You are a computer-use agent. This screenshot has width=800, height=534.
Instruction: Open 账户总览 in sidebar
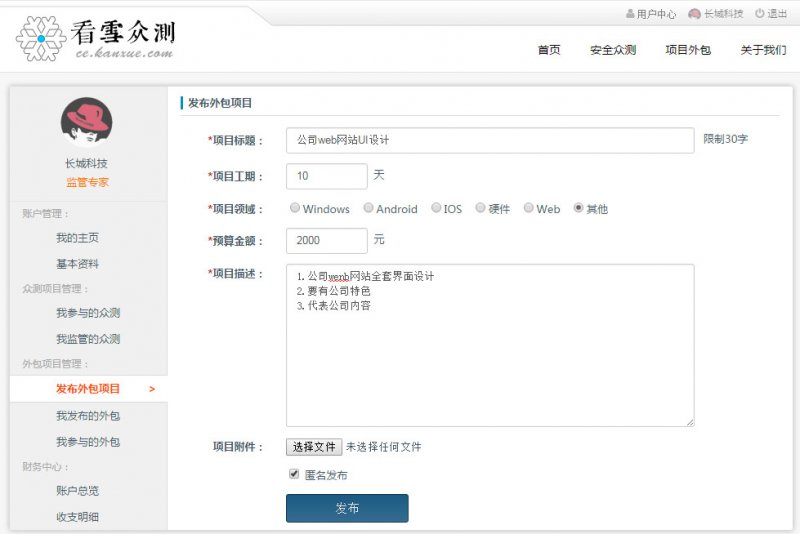point(78,491)
